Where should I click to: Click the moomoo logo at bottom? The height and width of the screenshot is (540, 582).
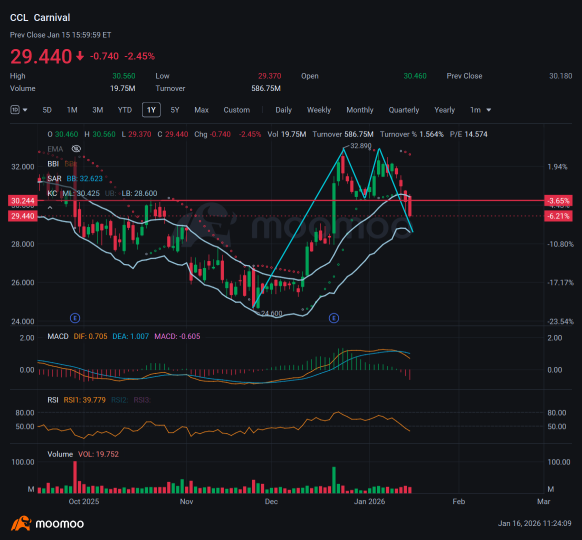coord(47,524)
